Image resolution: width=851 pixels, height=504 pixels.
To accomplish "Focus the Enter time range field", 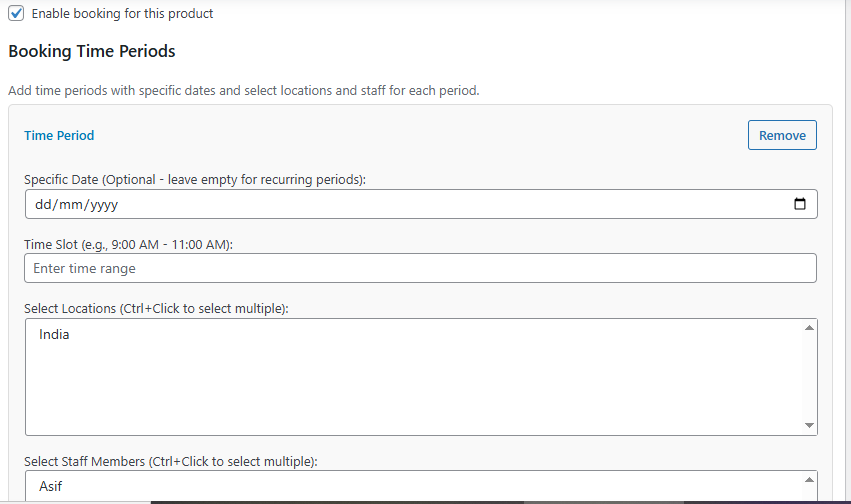I will [420, 268].
